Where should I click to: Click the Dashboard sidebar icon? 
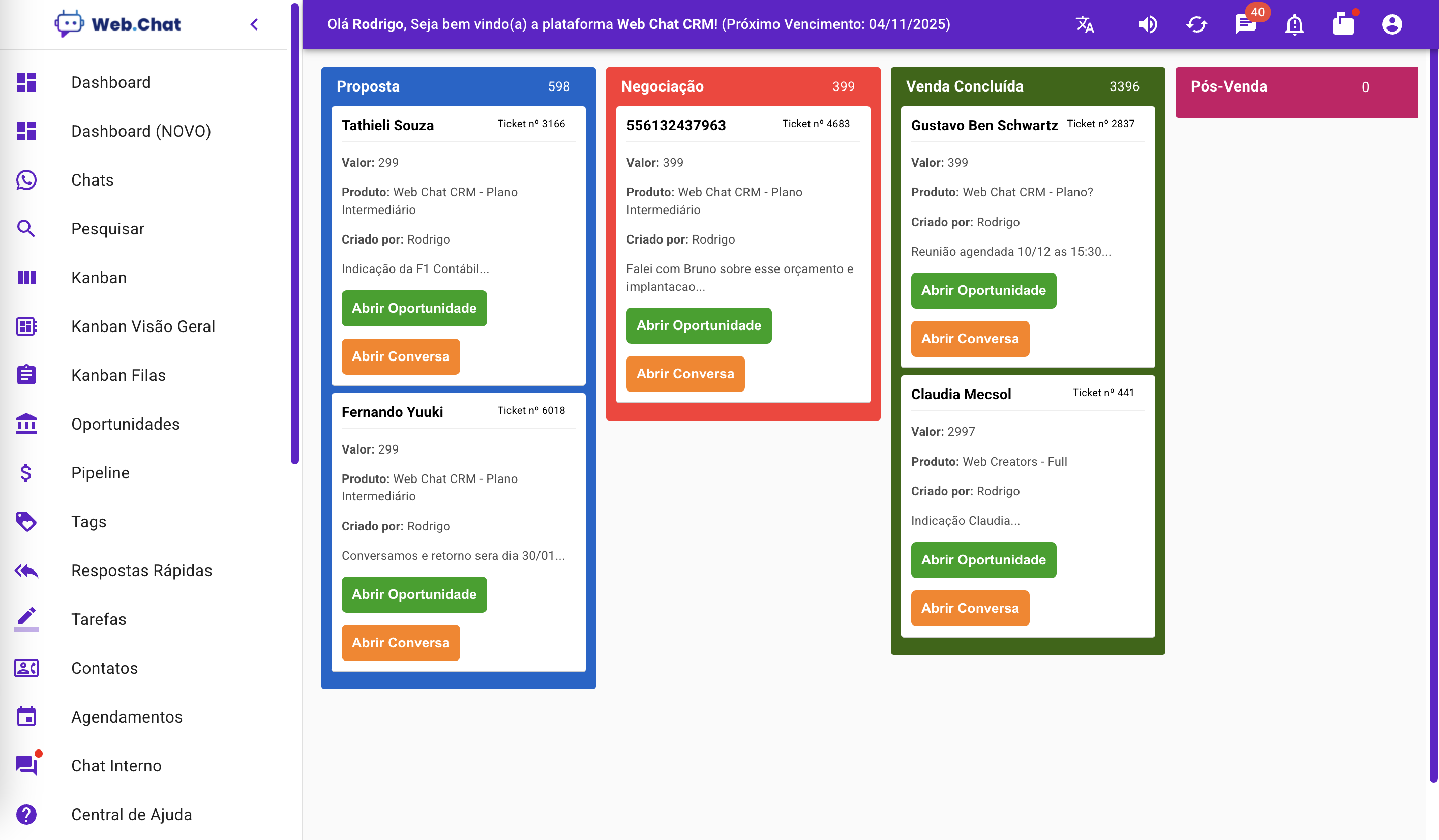tap(26, 82)
